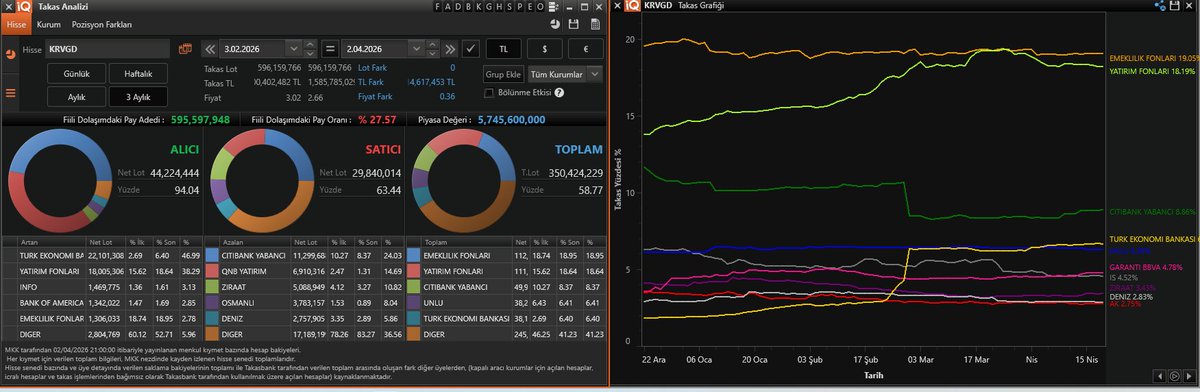Click the blue swatch for EMEKLILIK FONLARI in Toplam
Image resolution: width=1200 pixels, height=392 pixels.
pyautogui.click(x=412, y=256)
